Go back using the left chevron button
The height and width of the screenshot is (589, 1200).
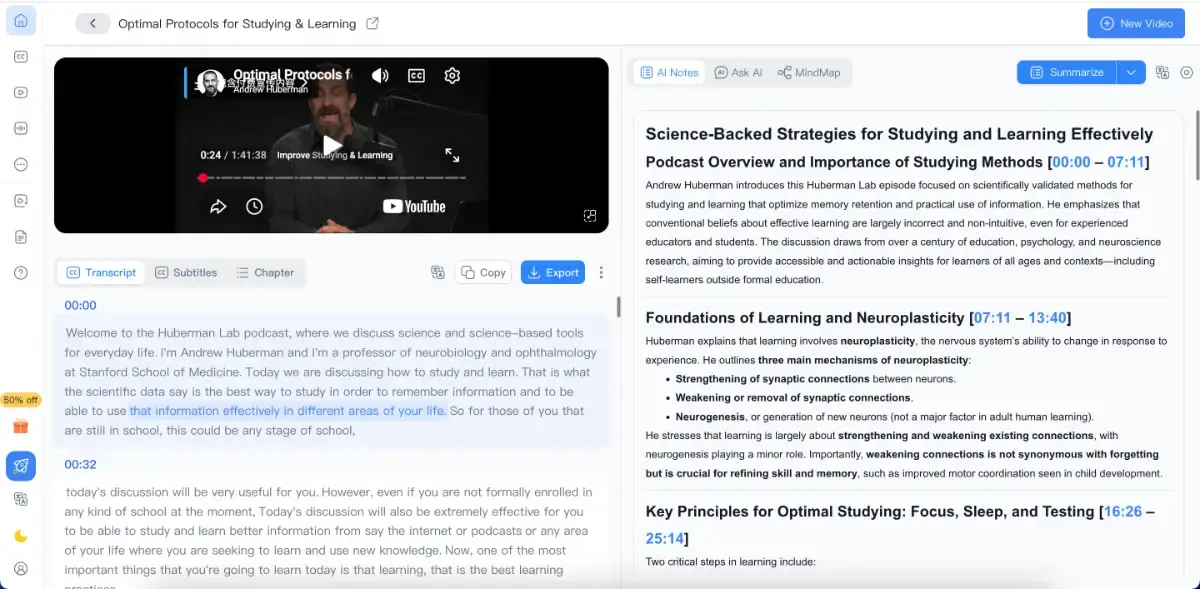point(93,23)
